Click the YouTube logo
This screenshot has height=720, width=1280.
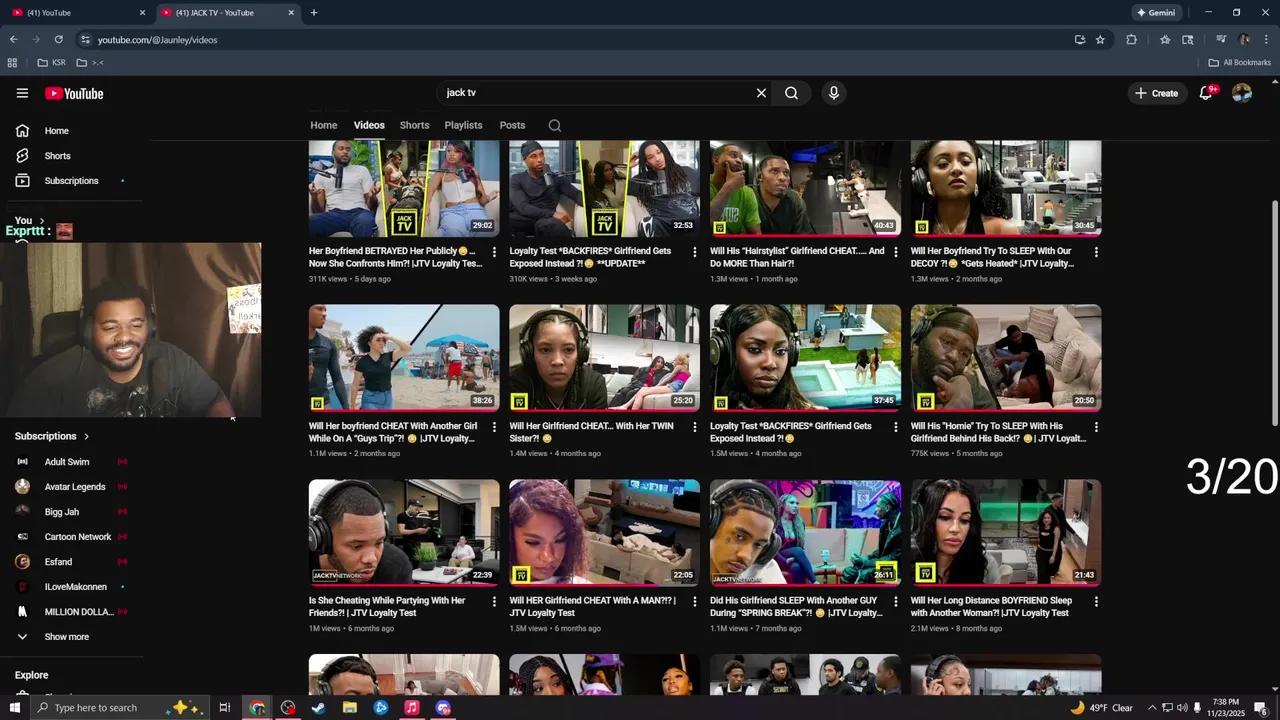click(74, 93)
